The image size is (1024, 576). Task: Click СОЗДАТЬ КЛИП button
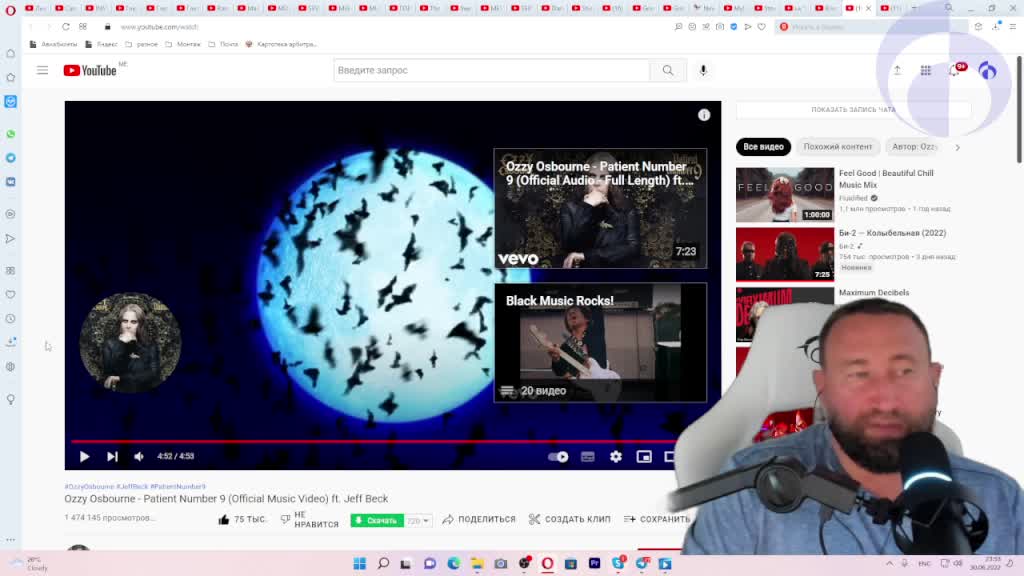pos(569,519)
